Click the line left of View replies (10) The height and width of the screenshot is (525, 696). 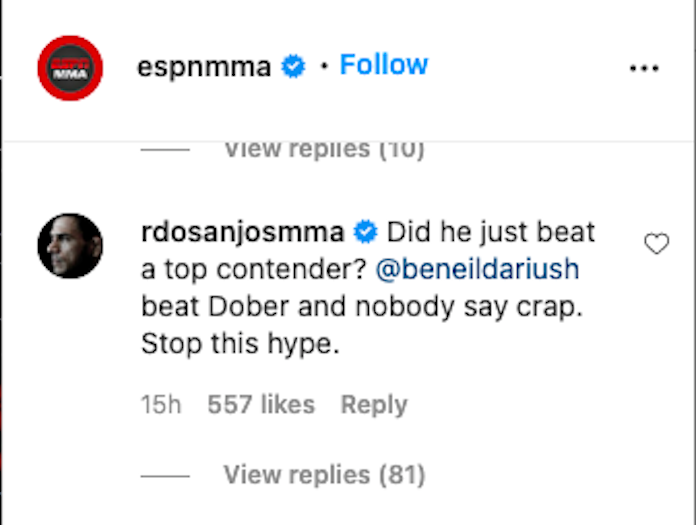click(x=165, y=150)
